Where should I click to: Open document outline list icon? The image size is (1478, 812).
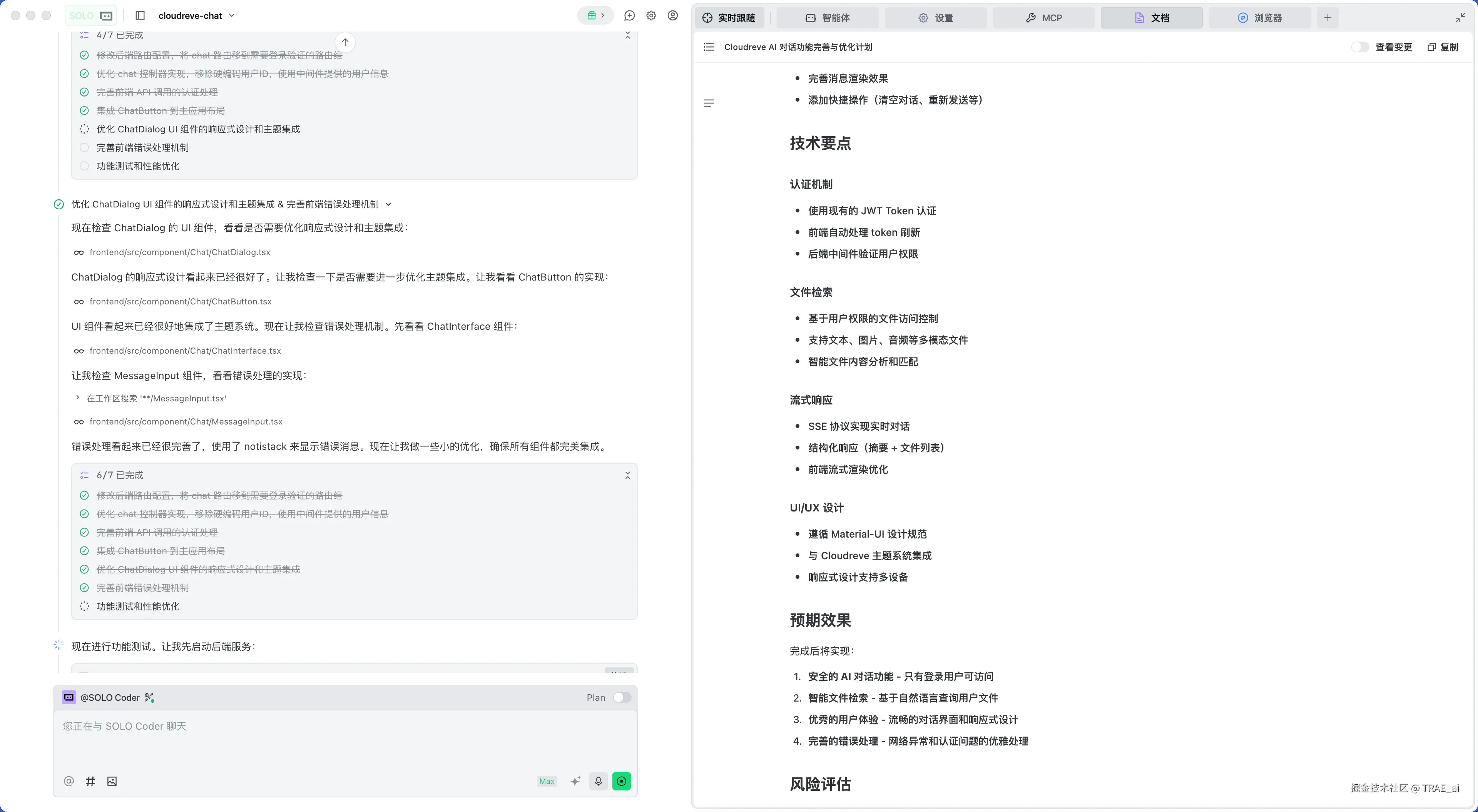[709, 47]
